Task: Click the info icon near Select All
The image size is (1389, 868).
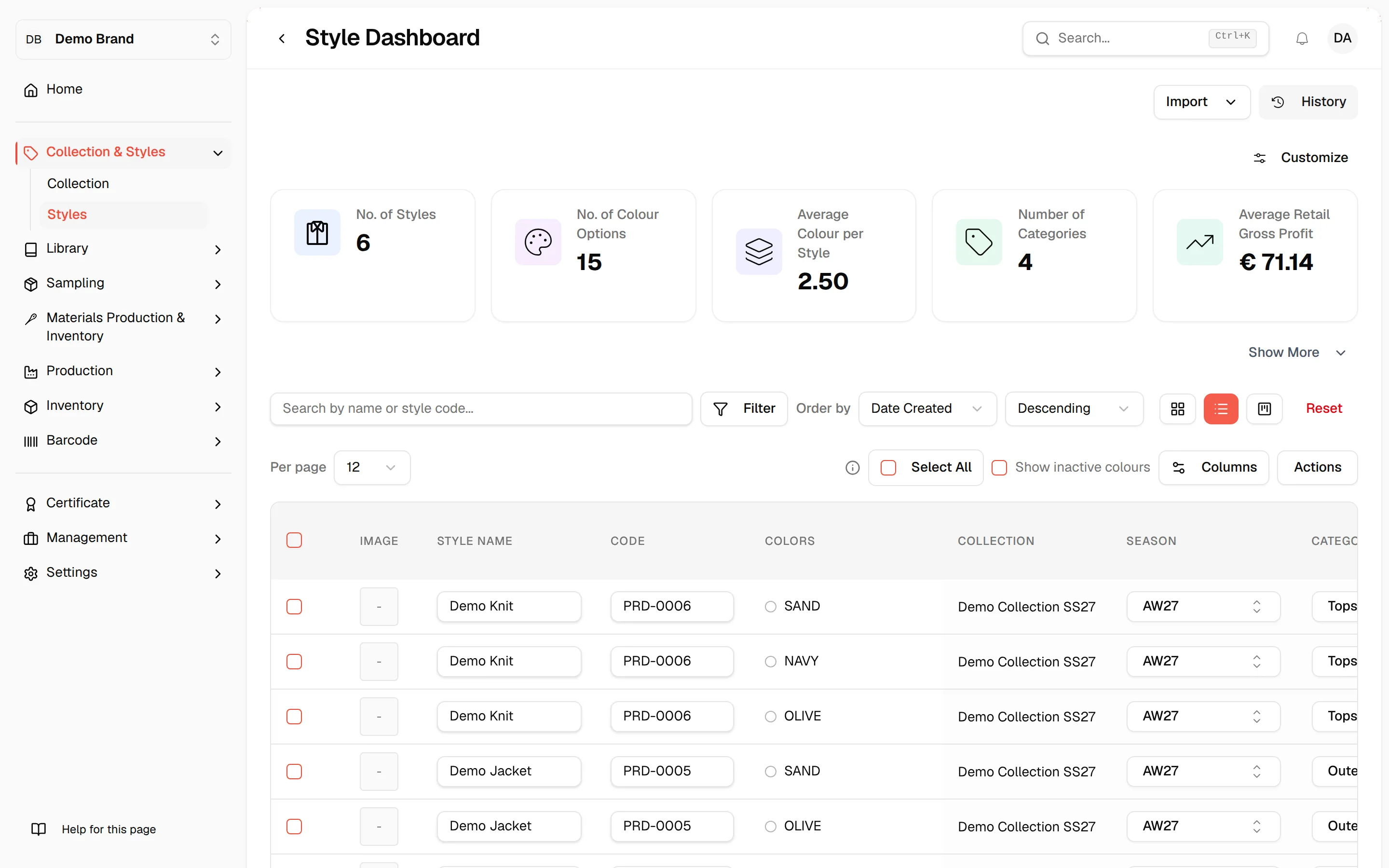Action: click(852, 468)
